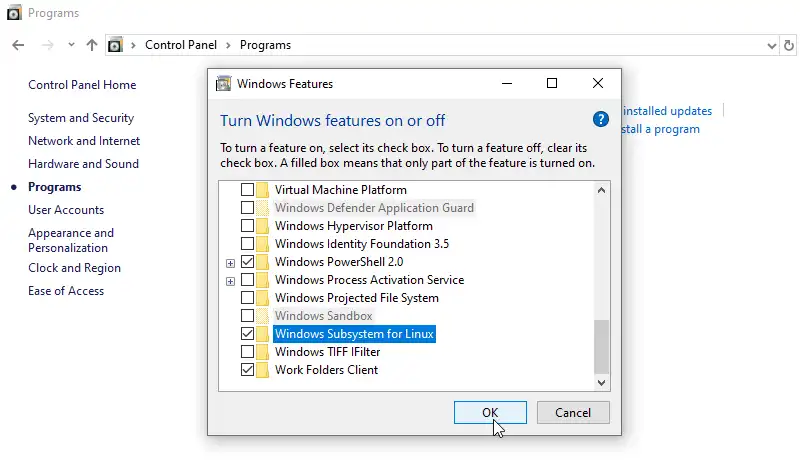Click the up arrow navigation icon
This screenshot has width=800, height=465.
[x=92, y=45]
